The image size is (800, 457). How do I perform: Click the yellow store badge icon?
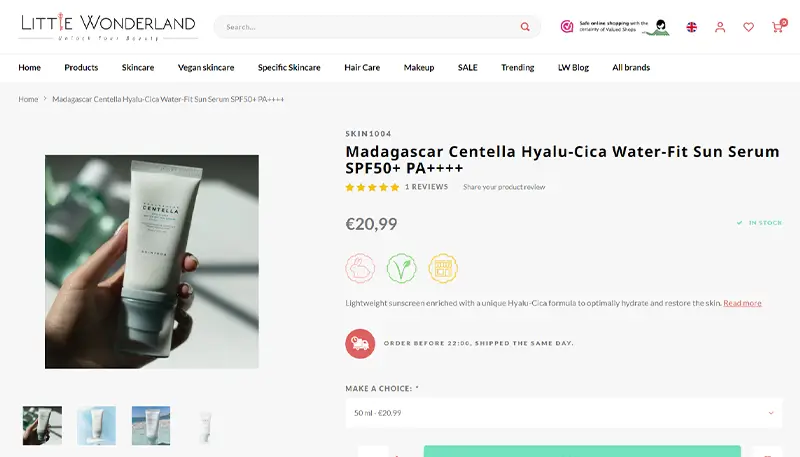coord(443,268)
